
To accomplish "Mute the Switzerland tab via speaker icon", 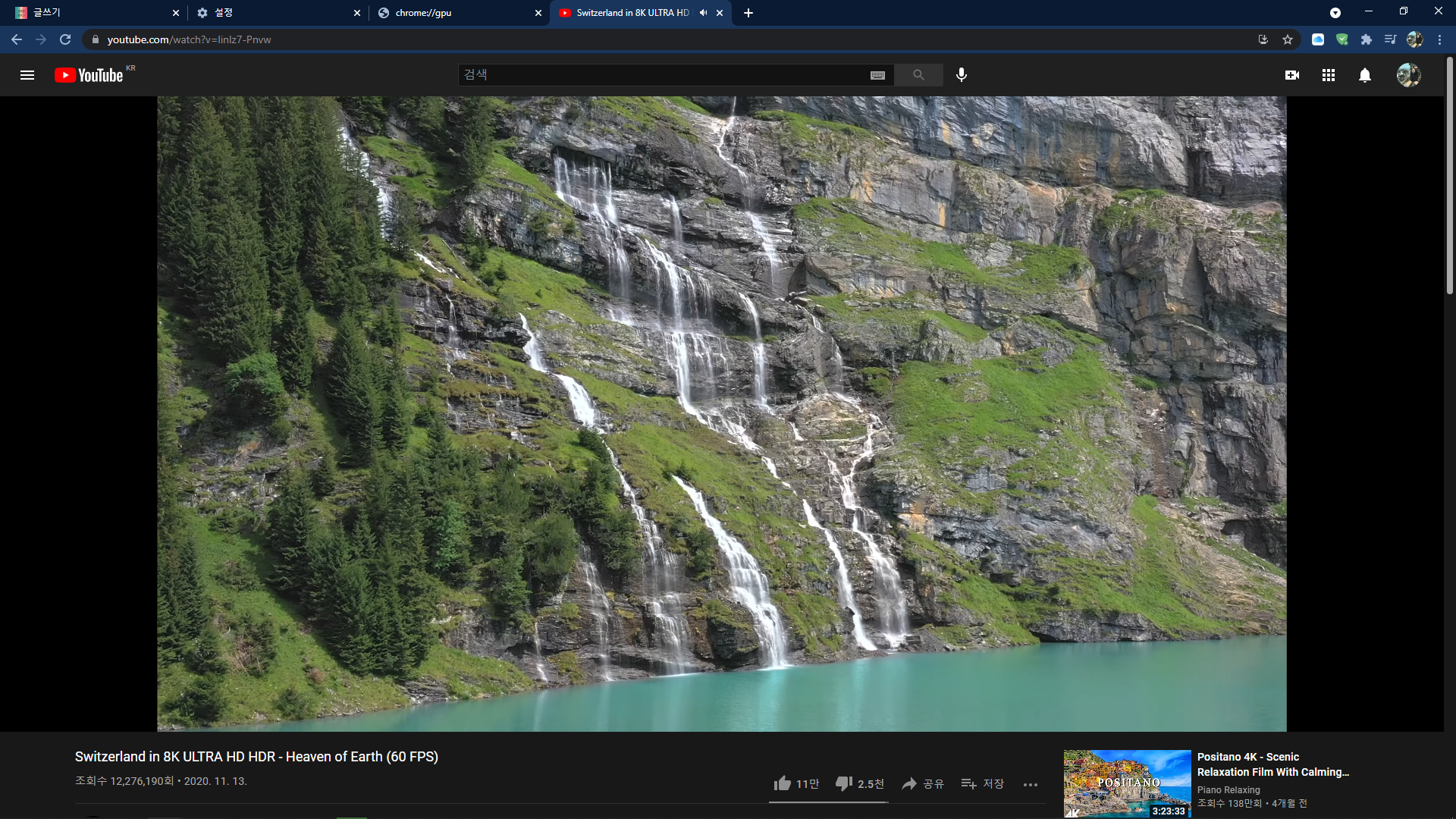I will coord(703,13).
